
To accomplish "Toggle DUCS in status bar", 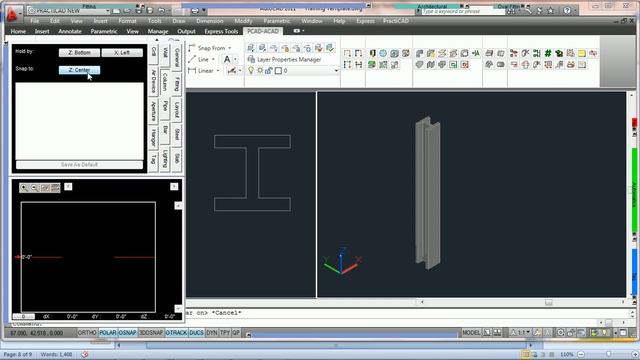I will click(196, 333).
